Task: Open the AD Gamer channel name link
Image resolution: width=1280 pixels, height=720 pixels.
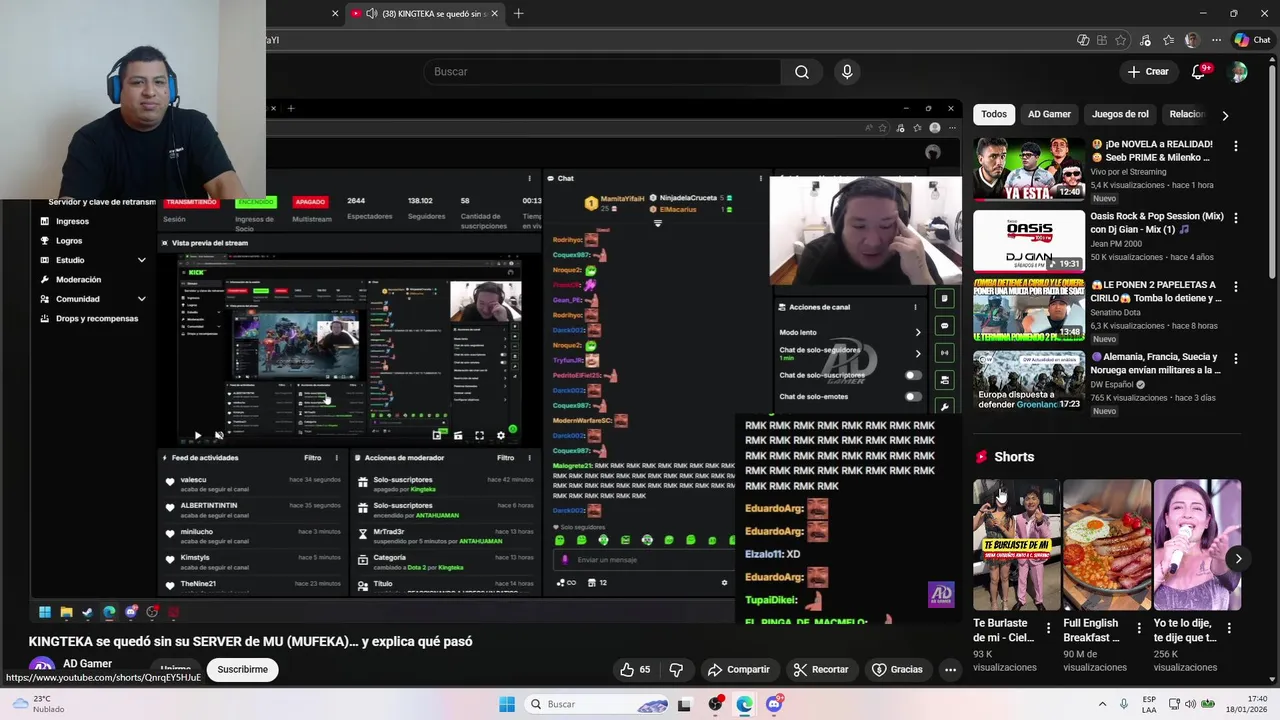Action: [x=88, y=664]
